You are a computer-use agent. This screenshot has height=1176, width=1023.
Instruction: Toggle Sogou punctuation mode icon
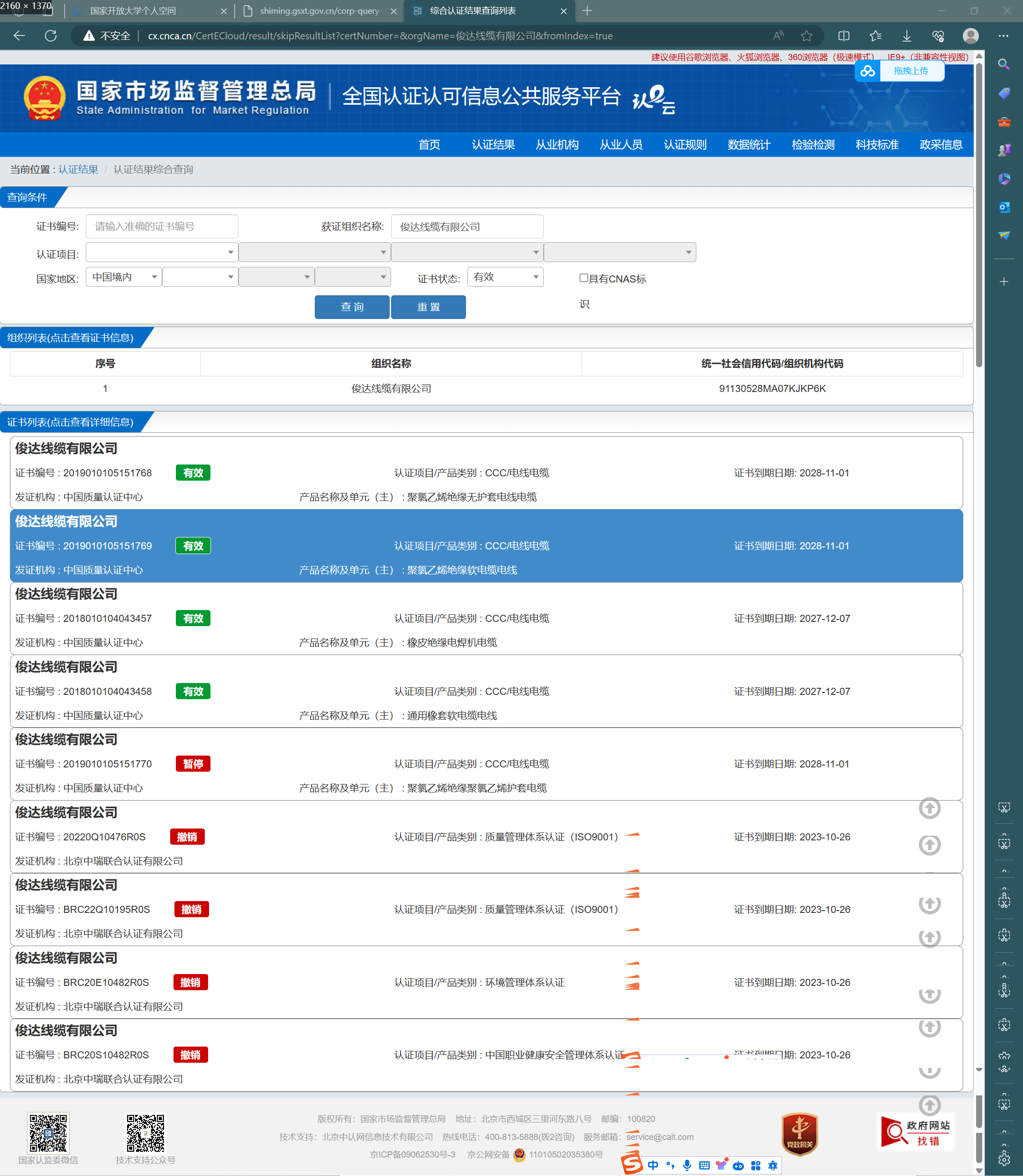[x=670, y=1165]
